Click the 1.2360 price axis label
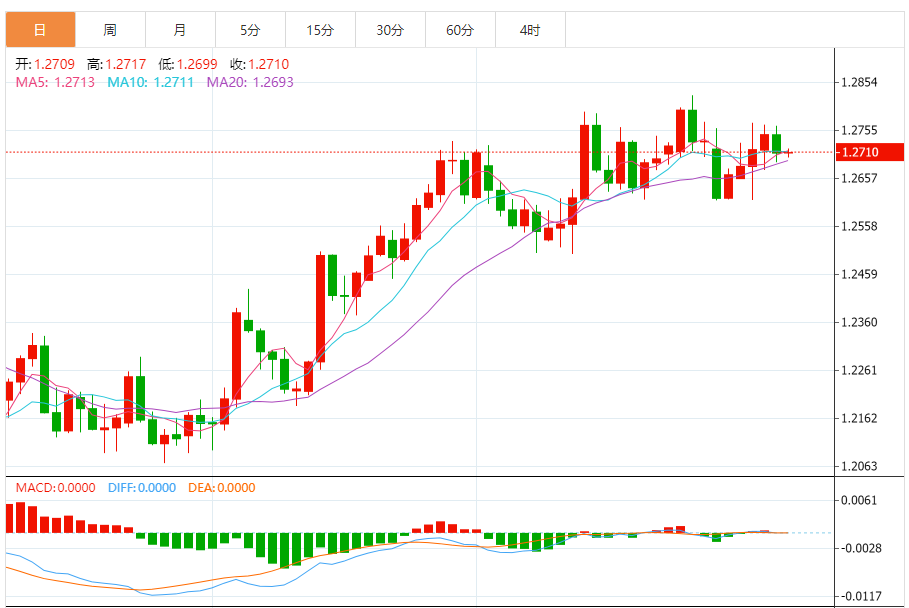Viewport: 909px width, 608px height. (x=859, y=322)
